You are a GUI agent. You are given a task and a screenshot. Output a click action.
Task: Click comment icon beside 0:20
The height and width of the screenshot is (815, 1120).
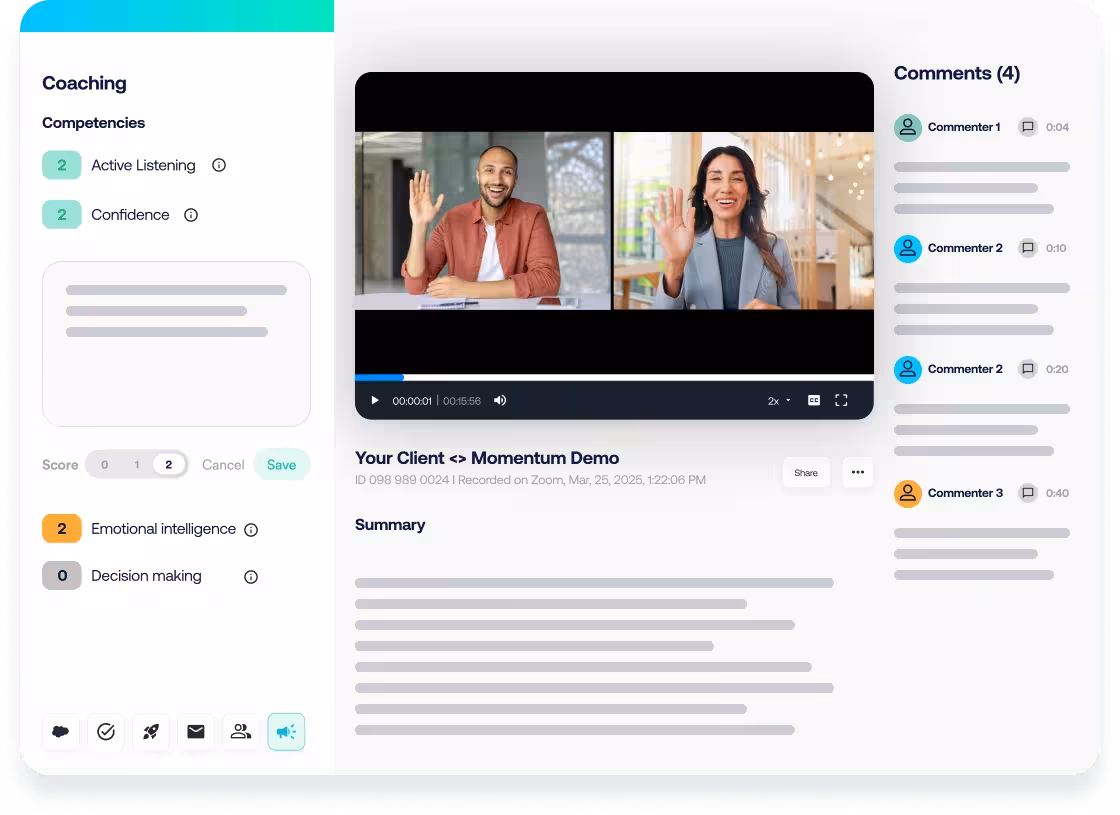[1028, 369]
